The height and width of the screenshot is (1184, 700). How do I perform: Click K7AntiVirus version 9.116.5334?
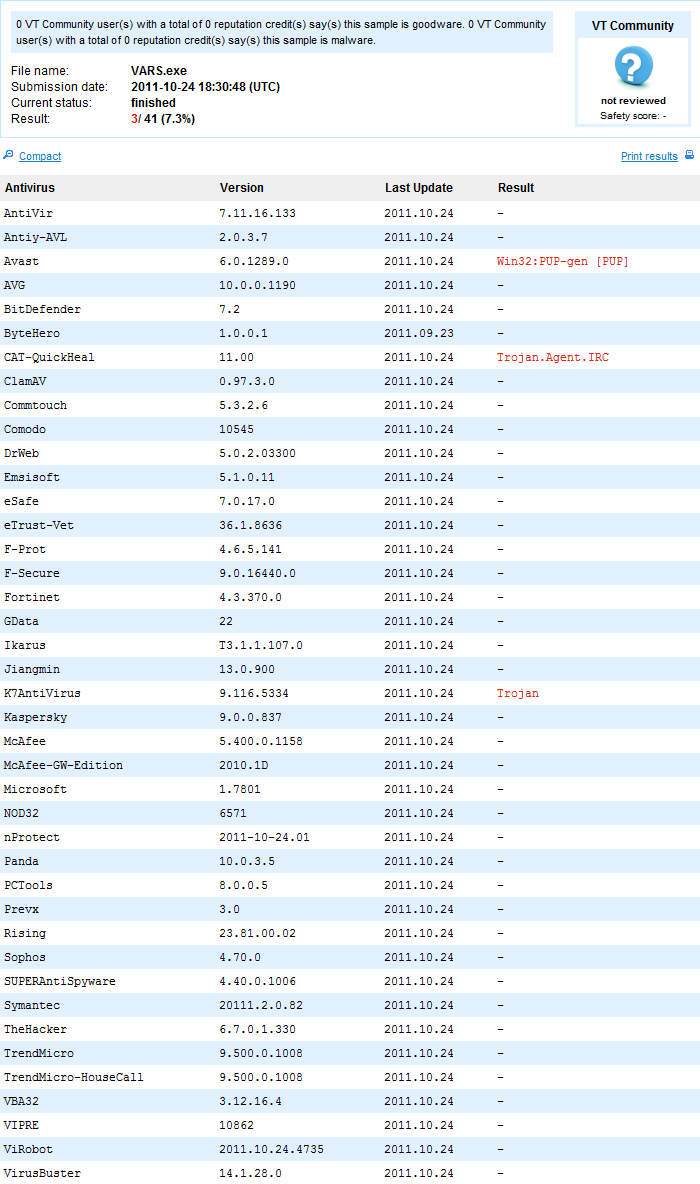[254, 693]
